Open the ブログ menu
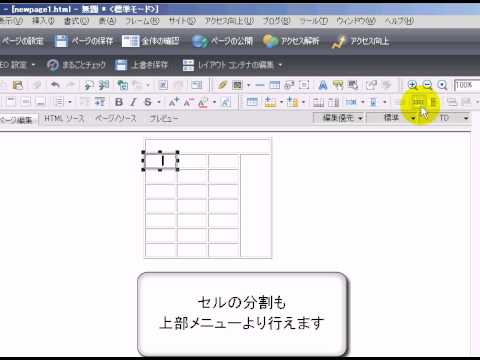Screen dimensions: 480x360 [x=277, y=21]
